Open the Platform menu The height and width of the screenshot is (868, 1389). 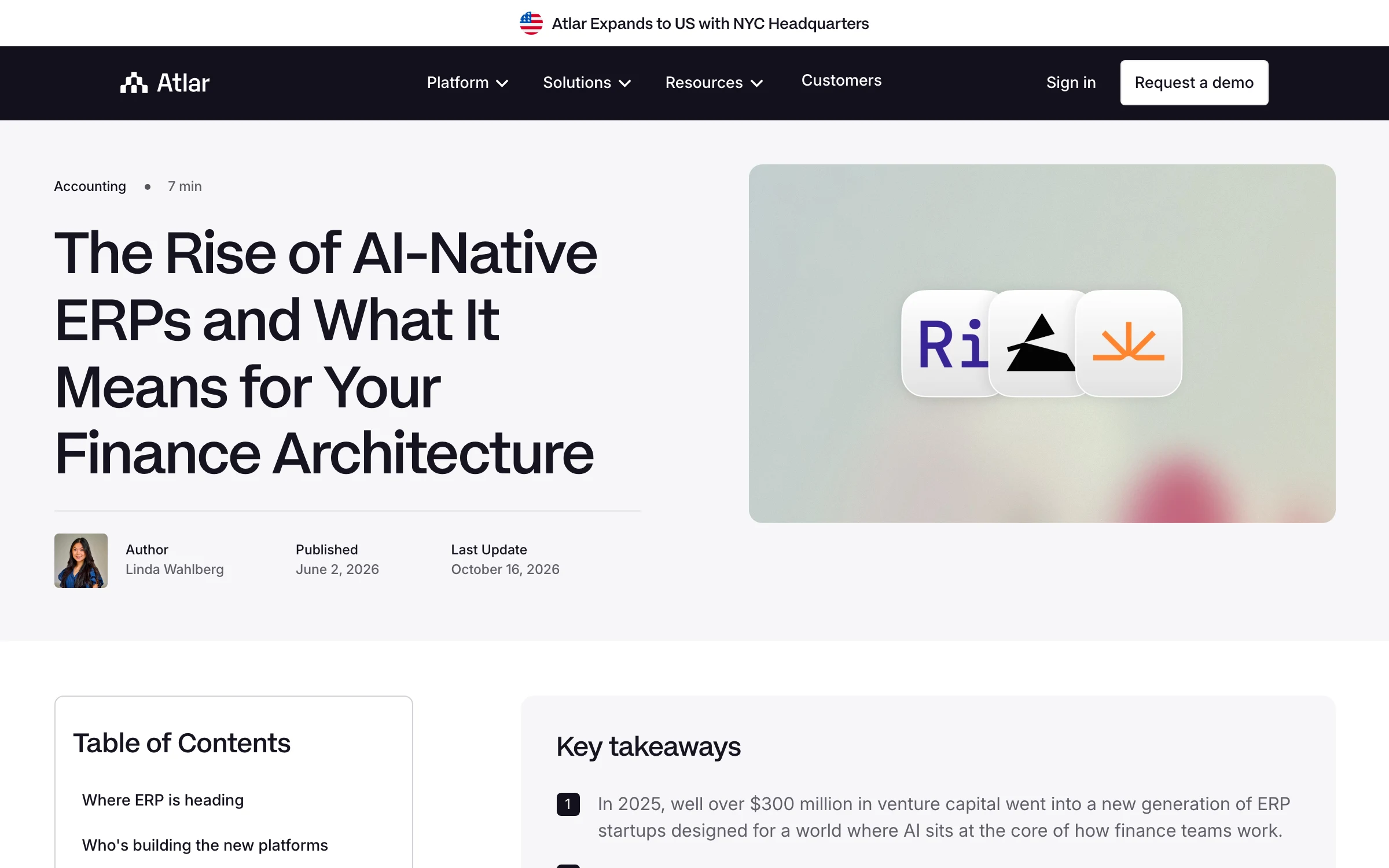point(468,83)
